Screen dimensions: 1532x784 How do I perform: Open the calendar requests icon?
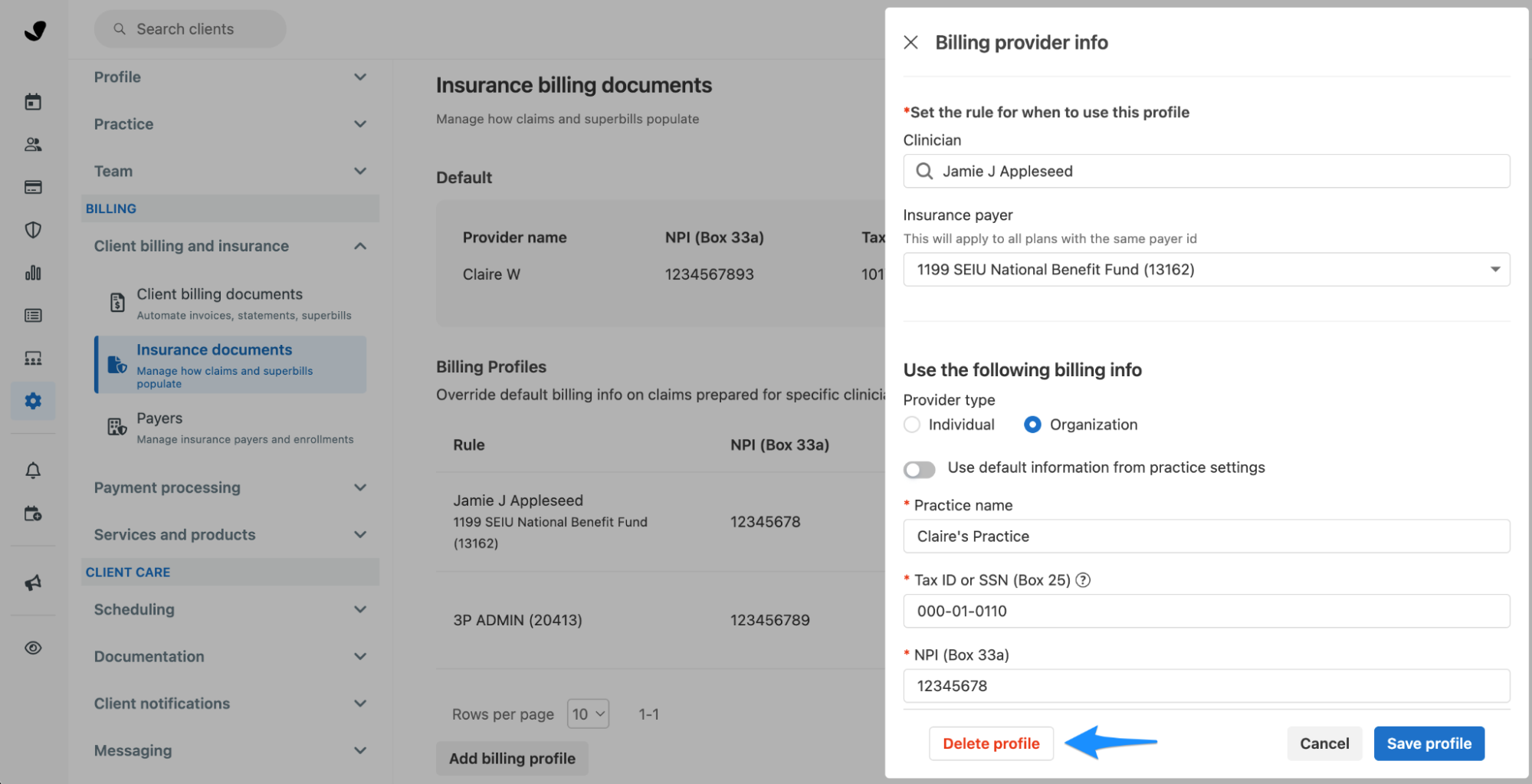pos(33,513)
